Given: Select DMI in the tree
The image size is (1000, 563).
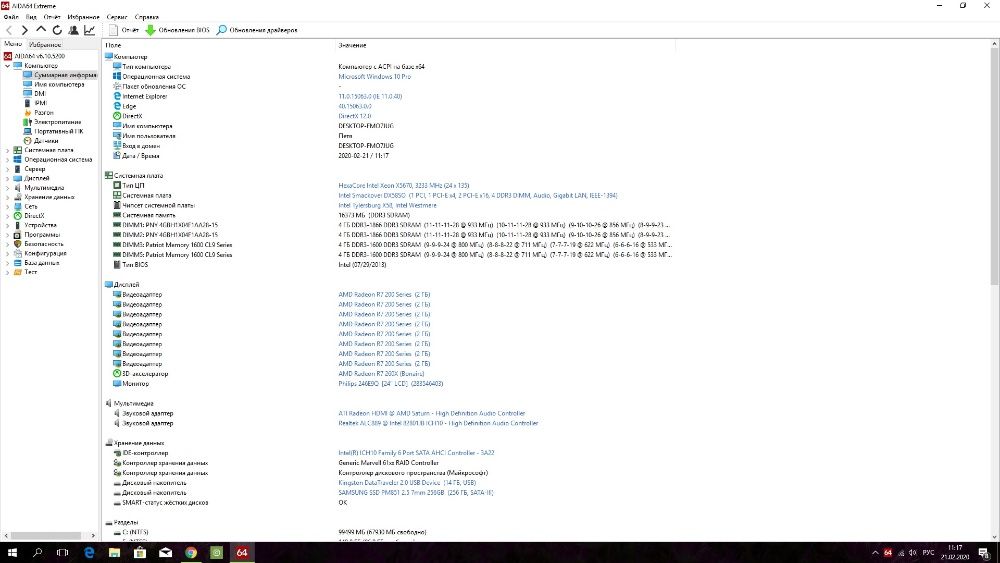Looking at the screenshot, I should coord(40,94).
